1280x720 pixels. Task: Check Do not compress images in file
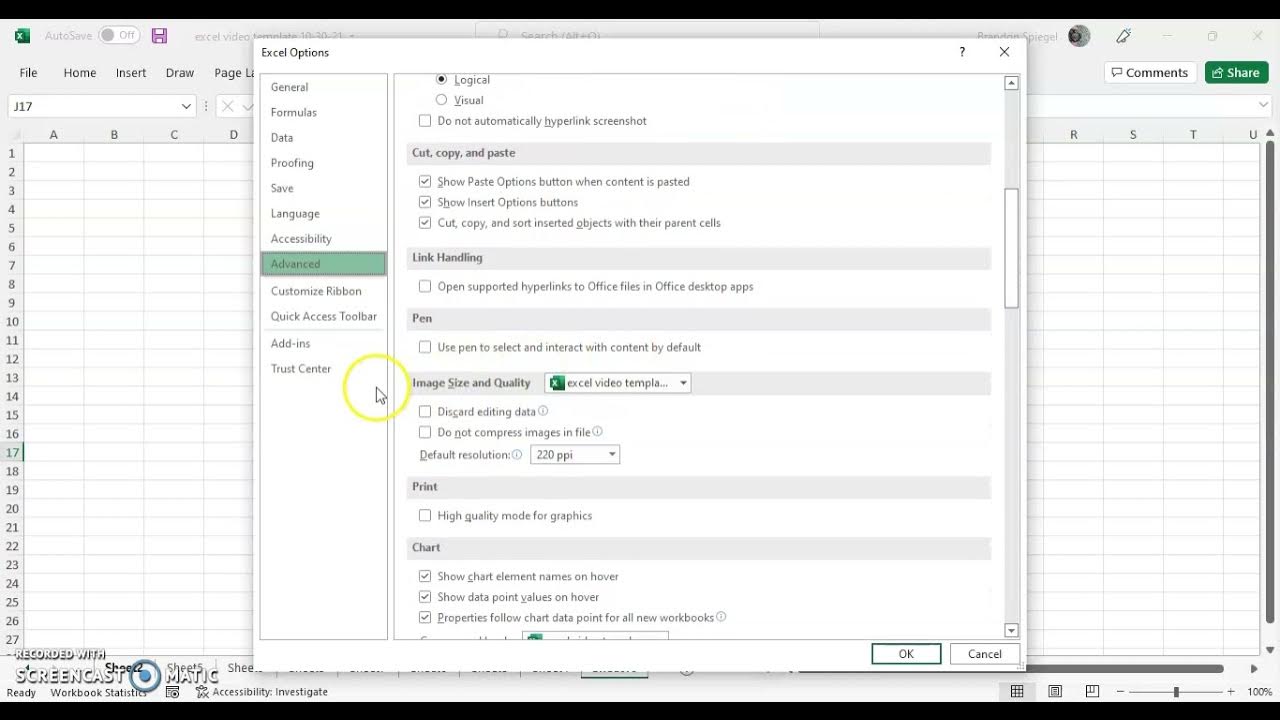coord(425,432)
